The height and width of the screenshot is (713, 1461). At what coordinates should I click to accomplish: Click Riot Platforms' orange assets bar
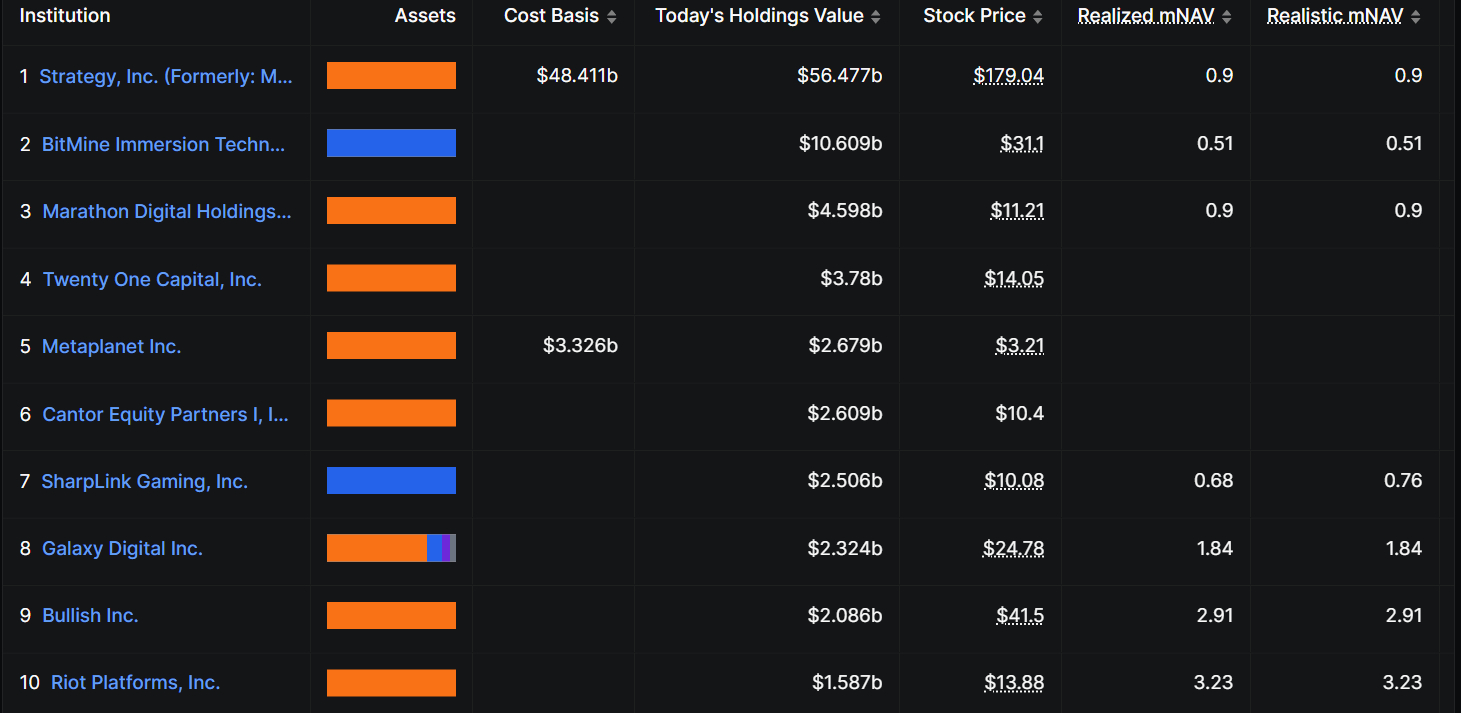391,682
